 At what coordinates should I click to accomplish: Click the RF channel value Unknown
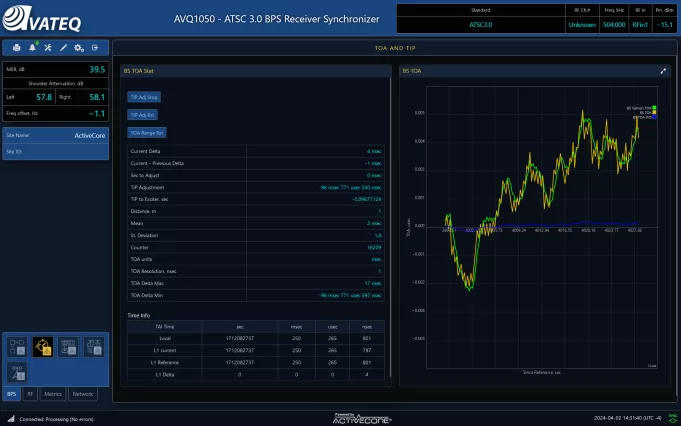click(582, 25)
